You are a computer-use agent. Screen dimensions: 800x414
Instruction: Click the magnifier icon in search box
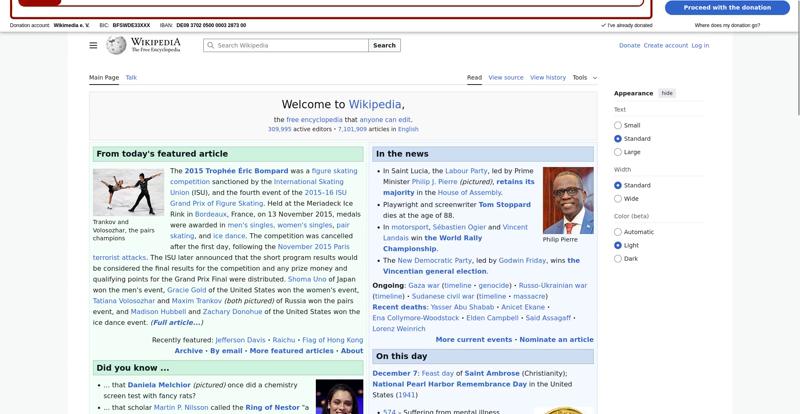coord(210,45)
